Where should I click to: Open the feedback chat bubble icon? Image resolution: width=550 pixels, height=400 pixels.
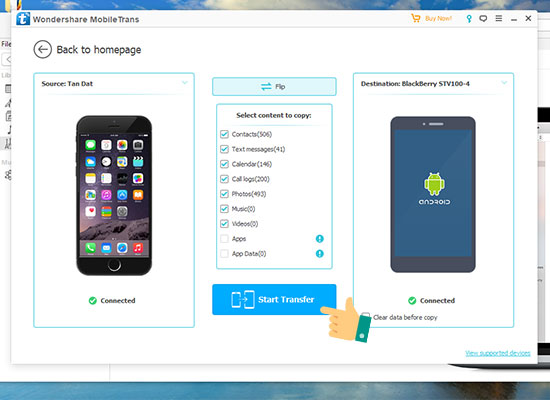coord(483,19)
